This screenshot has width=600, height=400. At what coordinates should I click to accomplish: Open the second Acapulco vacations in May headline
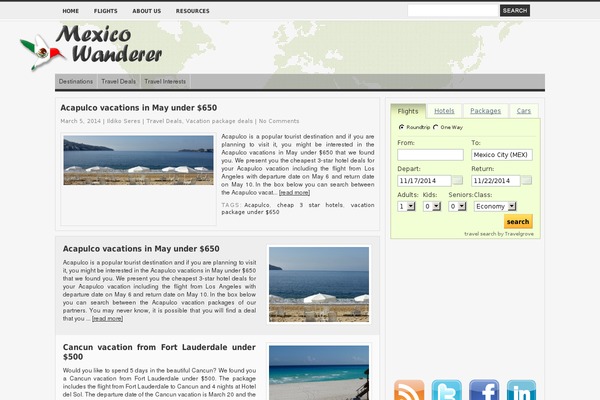(x=141, y=249)
